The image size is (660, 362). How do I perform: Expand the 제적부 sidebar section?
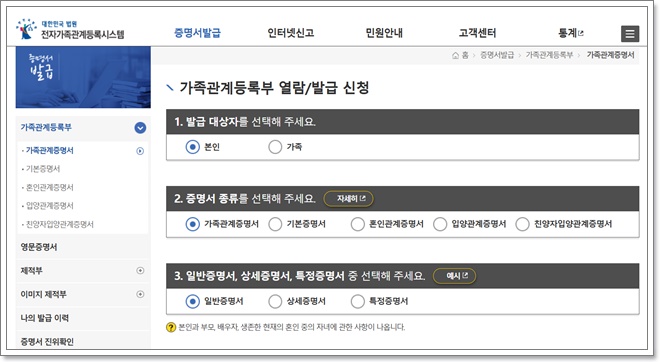pyautogui.click(x=141, y=271)
